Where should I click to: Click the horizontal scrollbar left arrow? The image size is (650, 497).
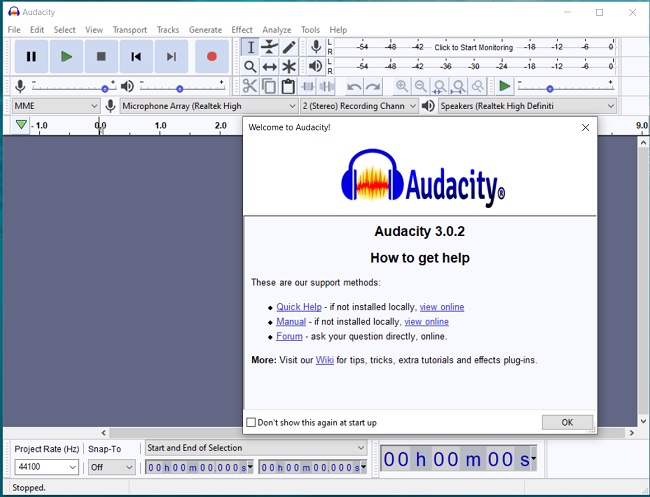point(104,433)
